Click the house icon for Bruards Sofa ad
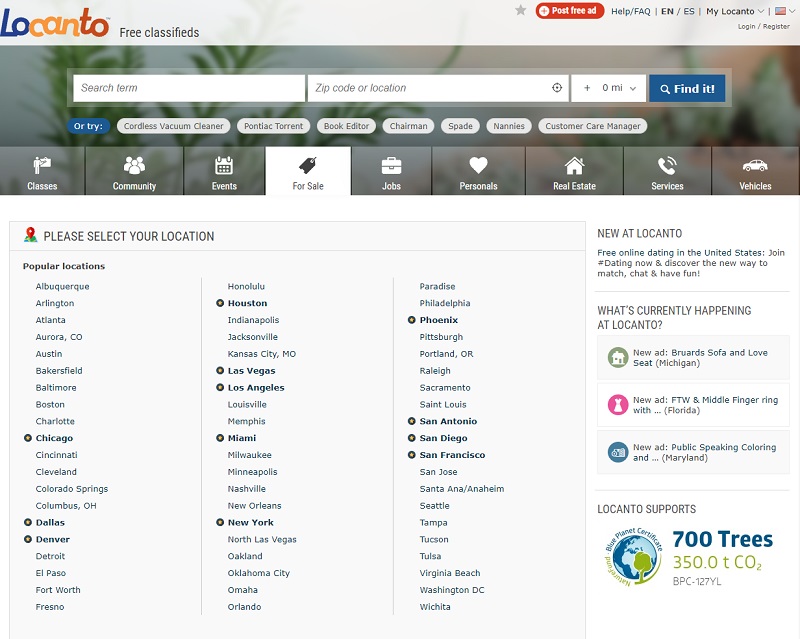The height and width of the screenshot is (639, 800). pos(618,357)
